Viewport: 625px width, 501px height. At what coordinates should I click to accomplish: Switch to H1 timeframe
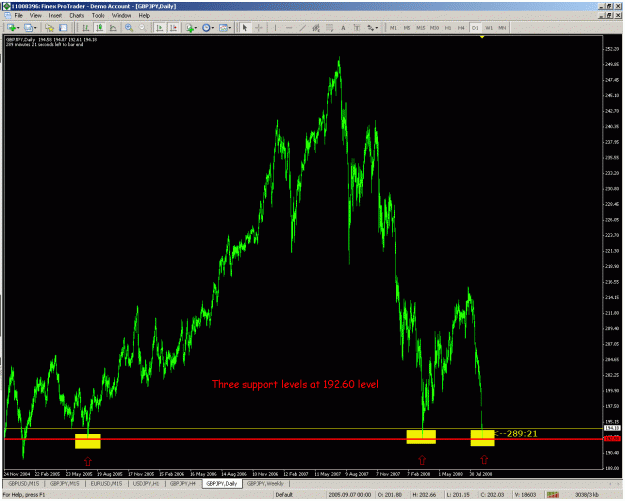448,28
